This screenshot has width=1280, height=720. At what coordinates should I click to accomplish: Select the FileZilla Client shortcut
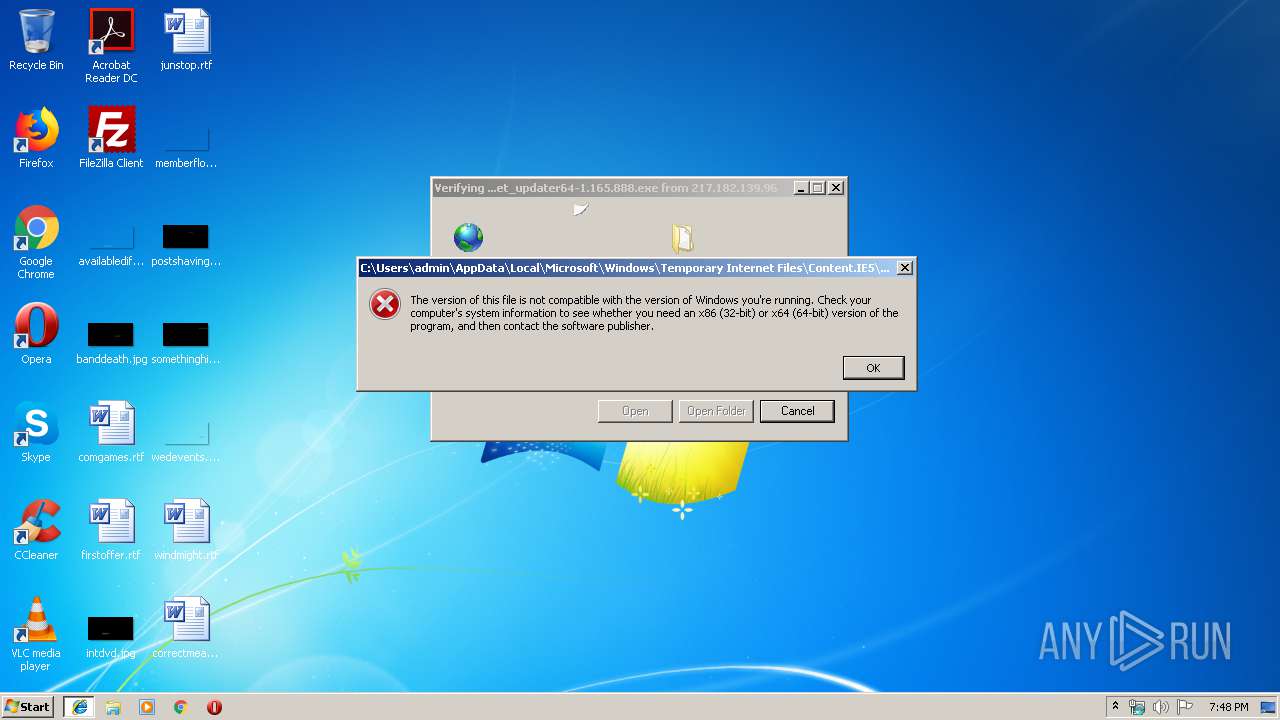pyautogui.click(x=111, y=138)
